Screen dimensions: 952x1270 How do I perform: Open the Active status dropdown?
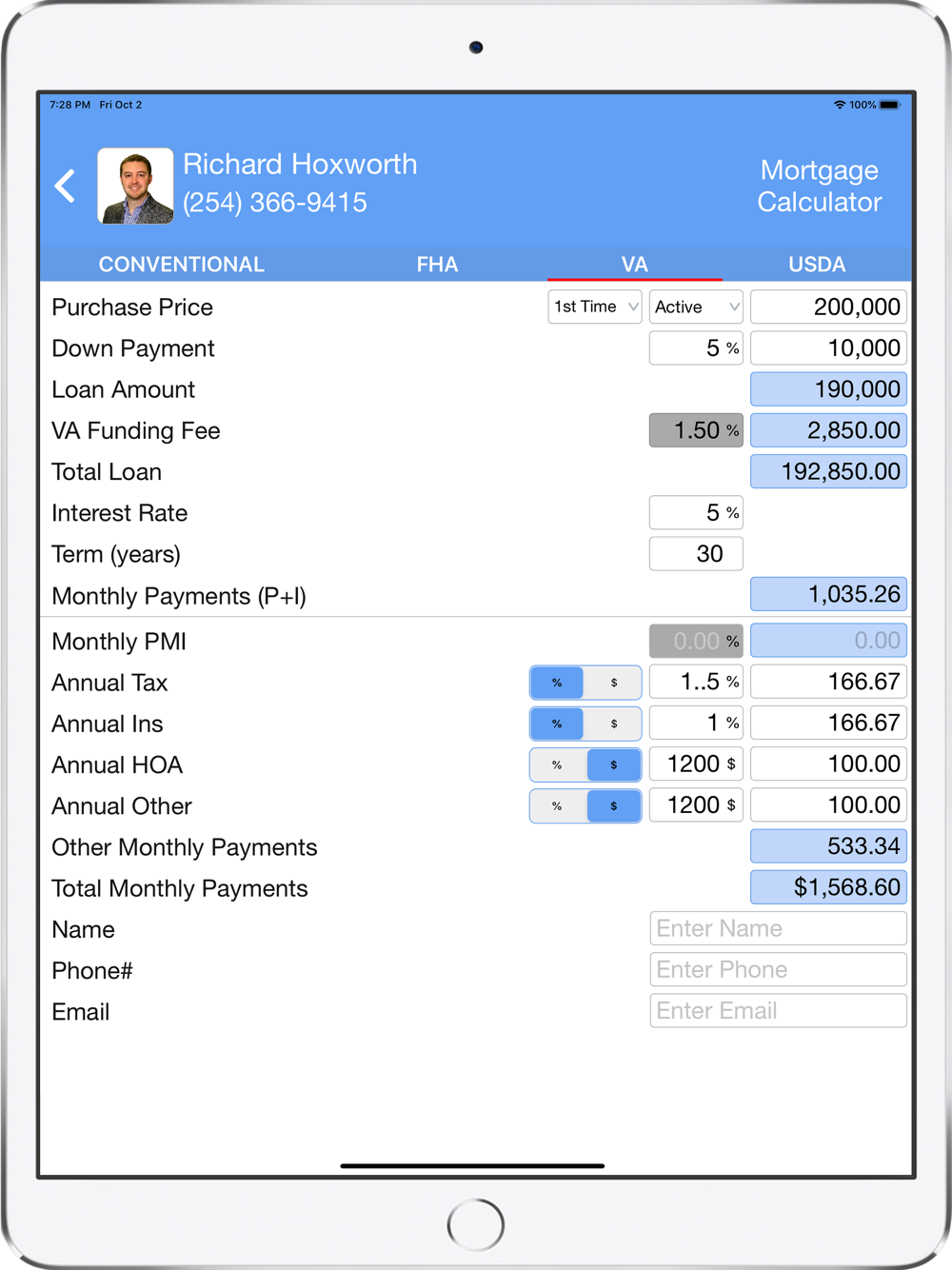(696, 307)
